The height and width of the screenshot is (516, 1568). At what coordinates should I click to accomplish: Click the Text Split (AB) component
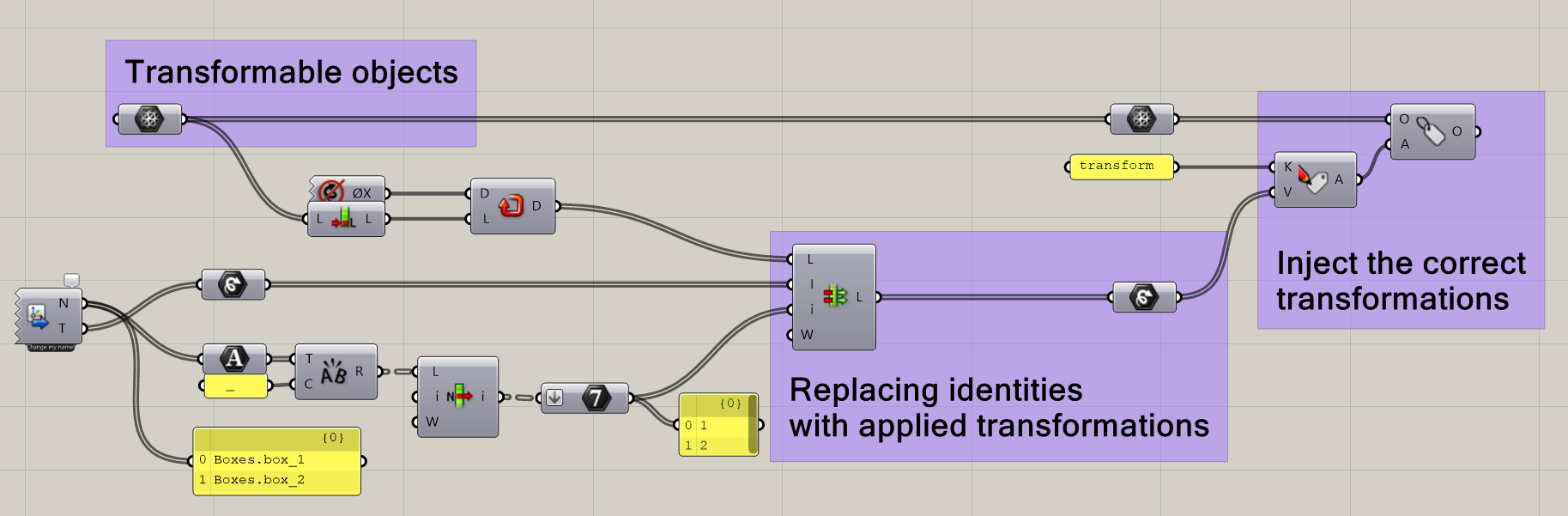tap(335, 372)
